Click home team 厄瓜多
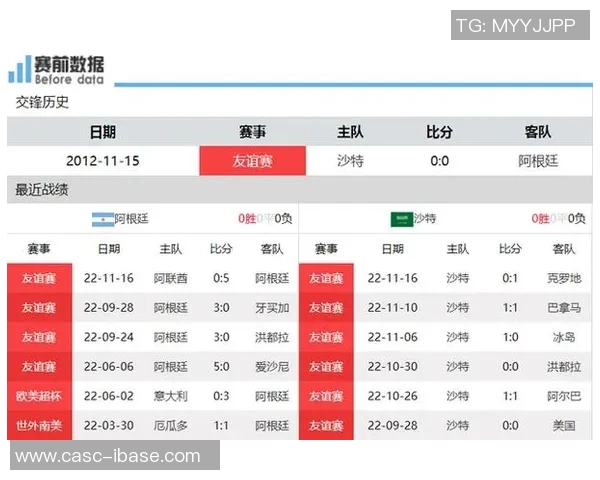 click(x=171, y=426)
